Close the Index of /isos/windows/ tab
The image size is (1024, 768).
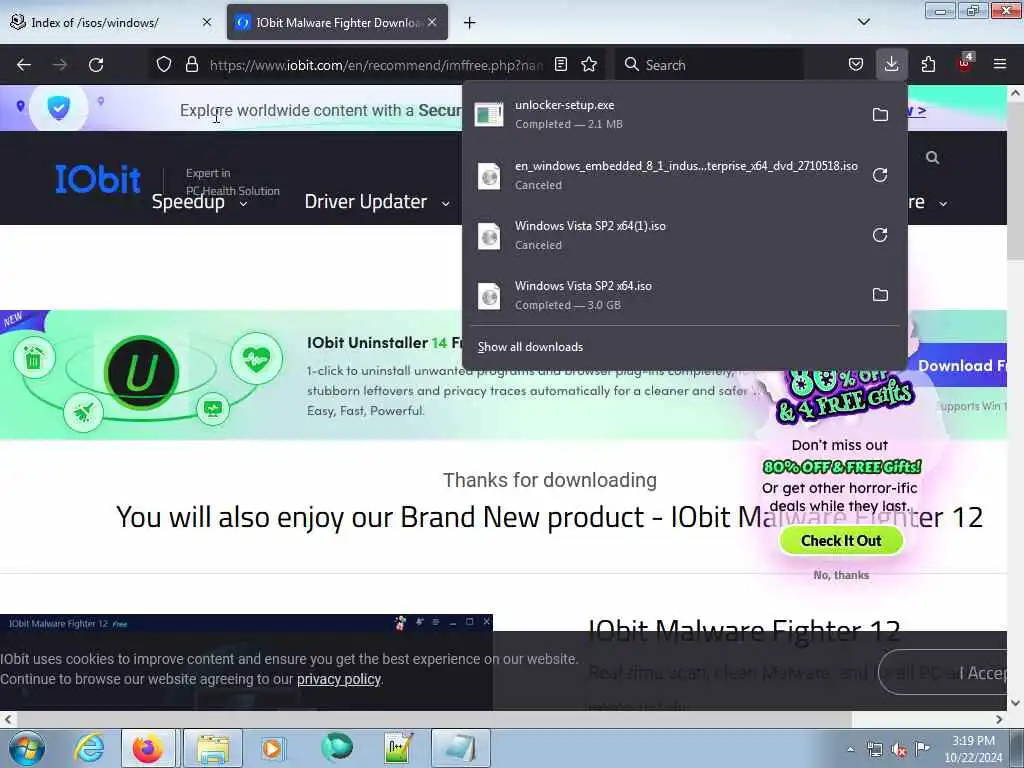click(x=207, y=22)
